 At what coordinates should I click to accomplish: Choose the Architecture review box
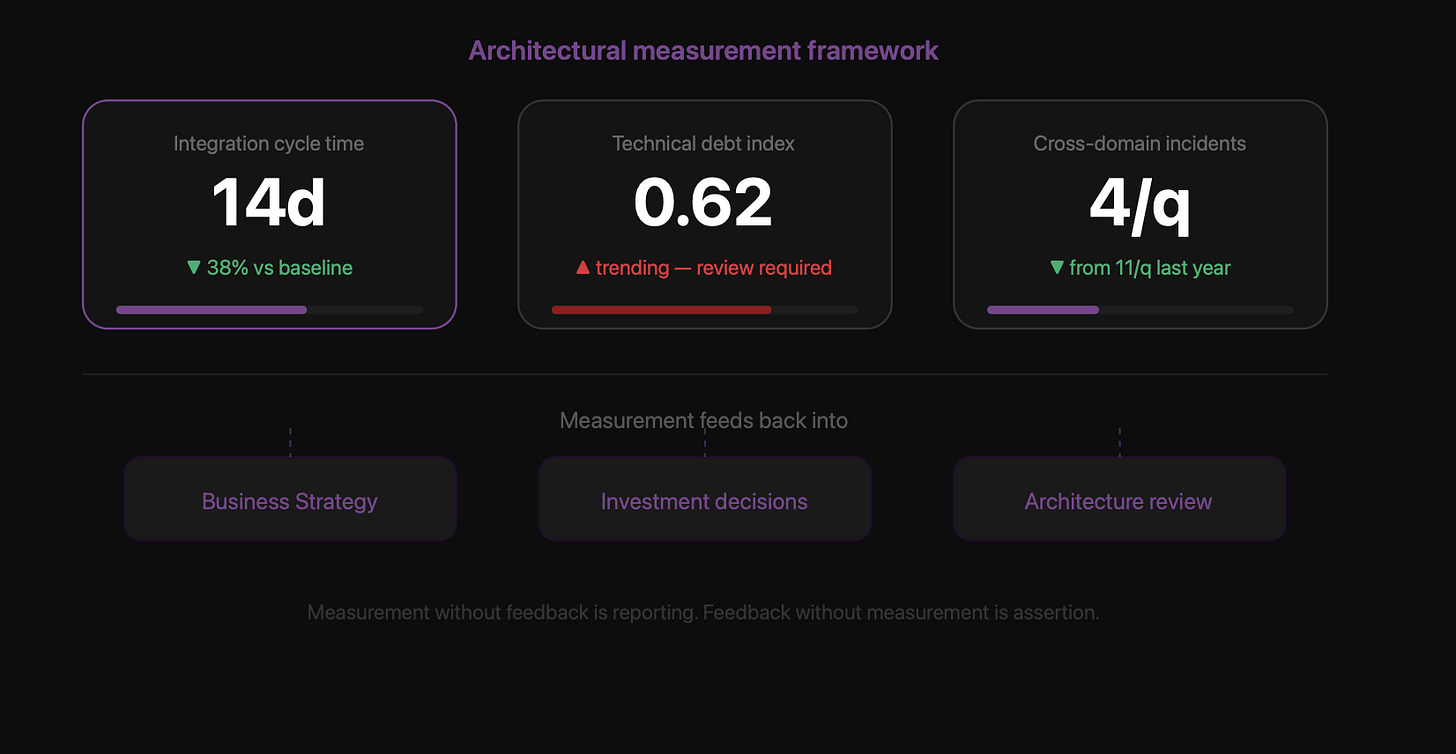1119,499
